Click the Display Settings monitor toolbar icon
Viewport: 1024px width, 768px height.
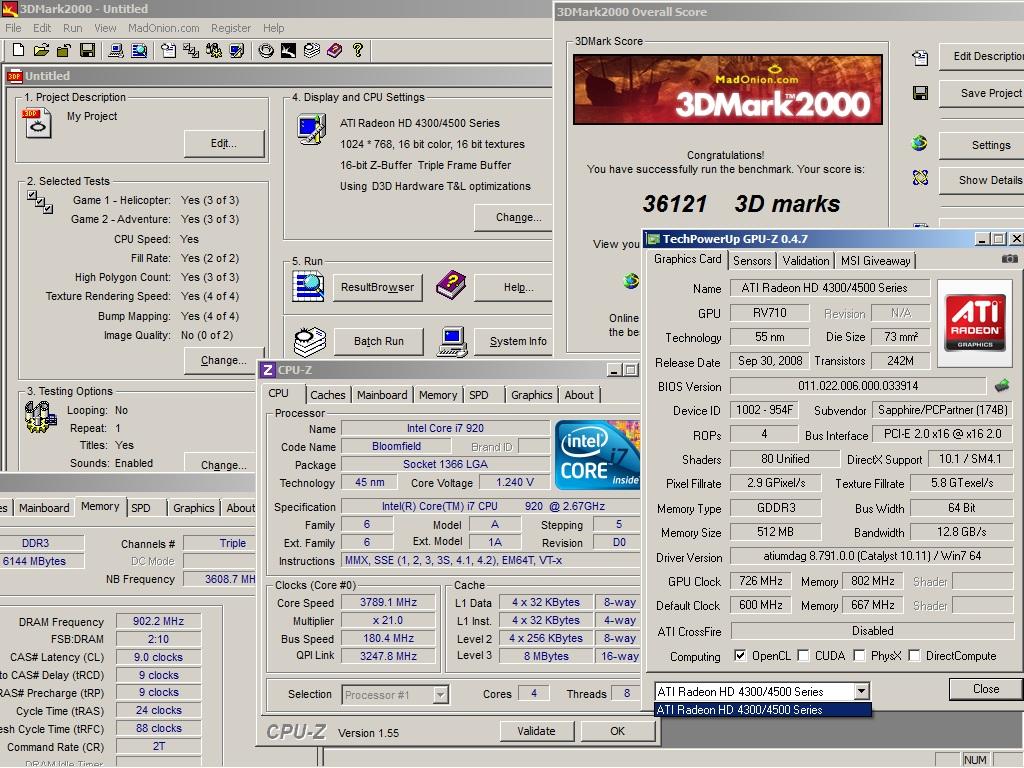coord(236,50)
